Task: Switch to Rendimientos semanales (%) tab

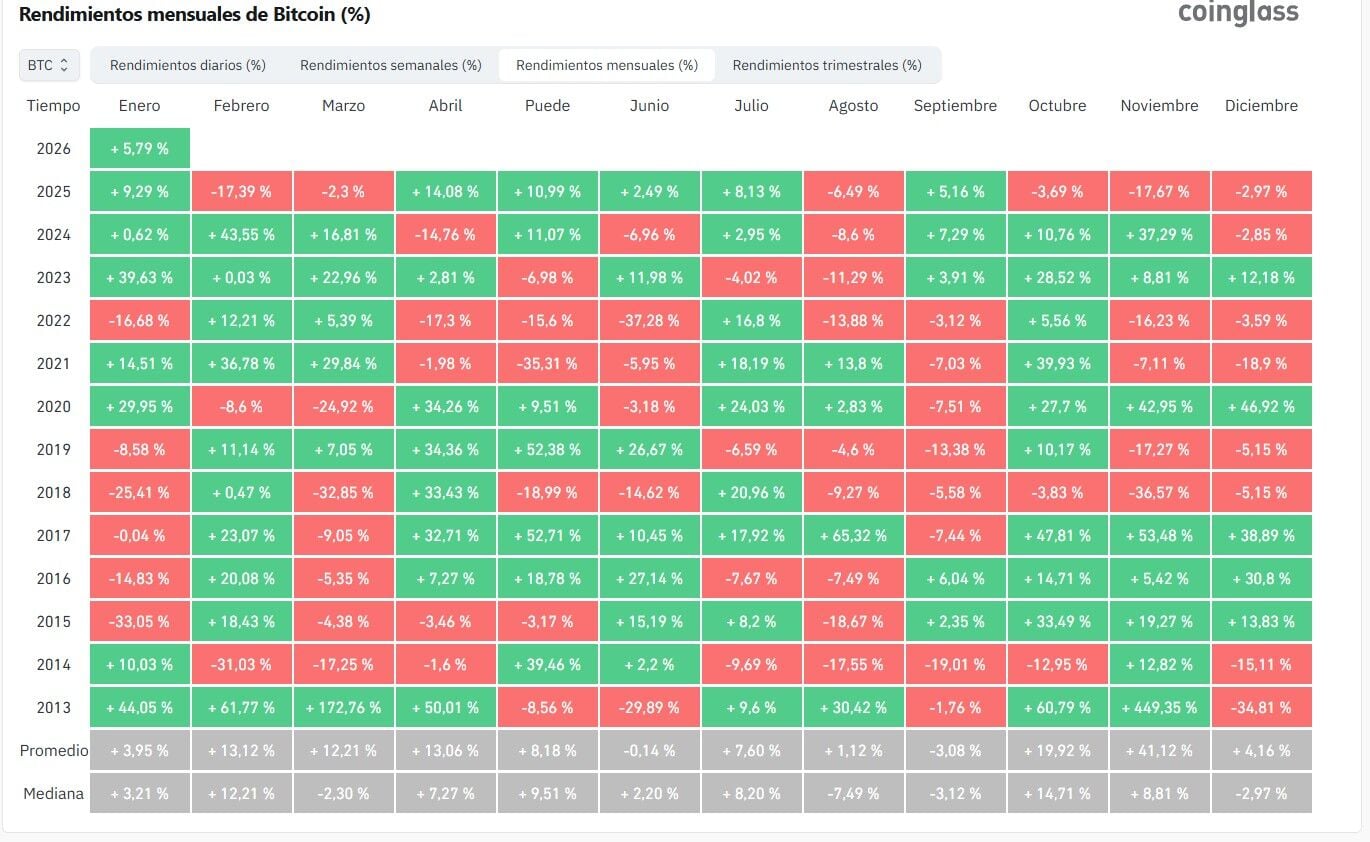Action: pyautogui.click(x=391, y=65)
